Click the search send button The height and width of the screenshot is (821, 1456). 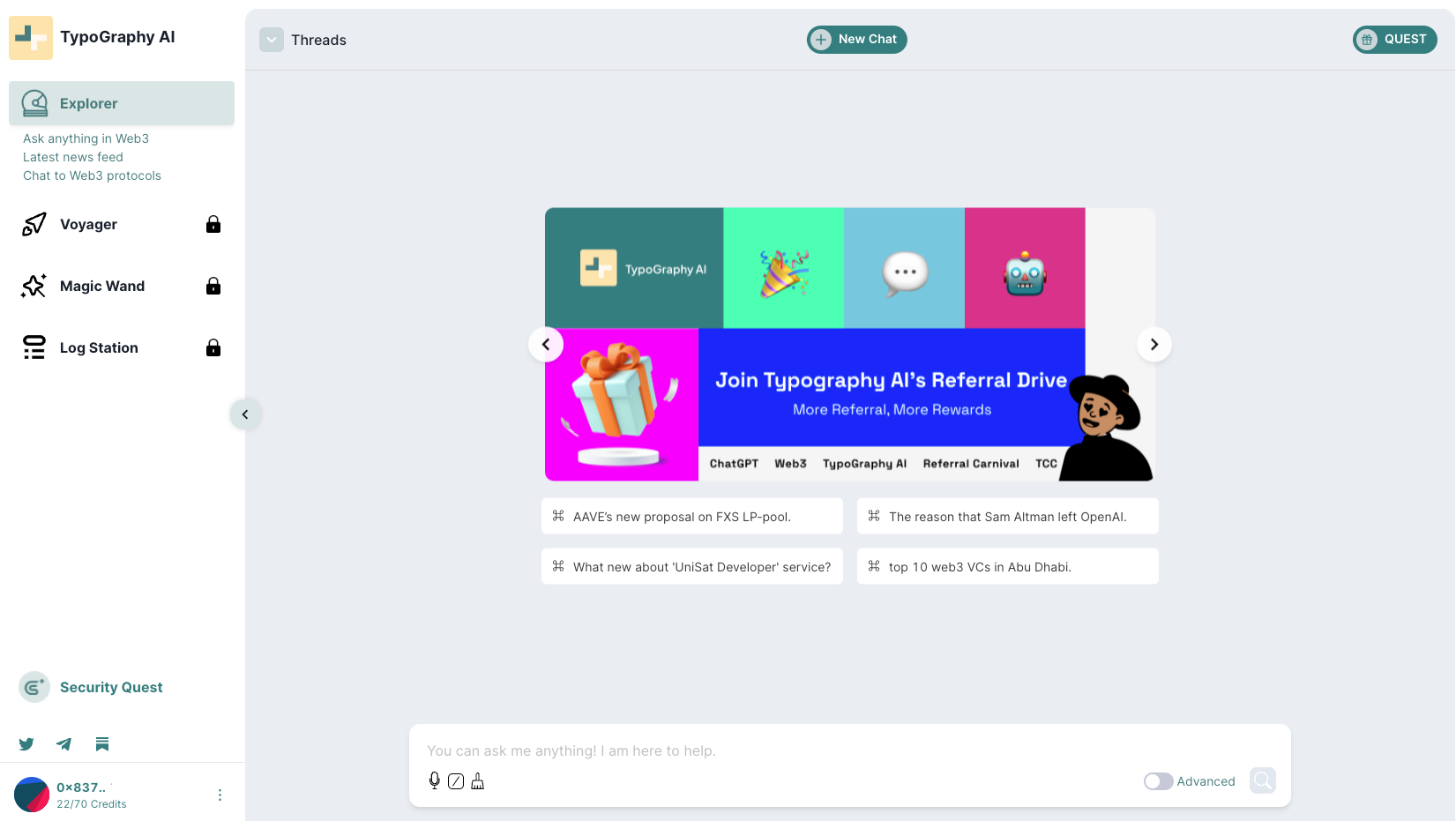1263,780
